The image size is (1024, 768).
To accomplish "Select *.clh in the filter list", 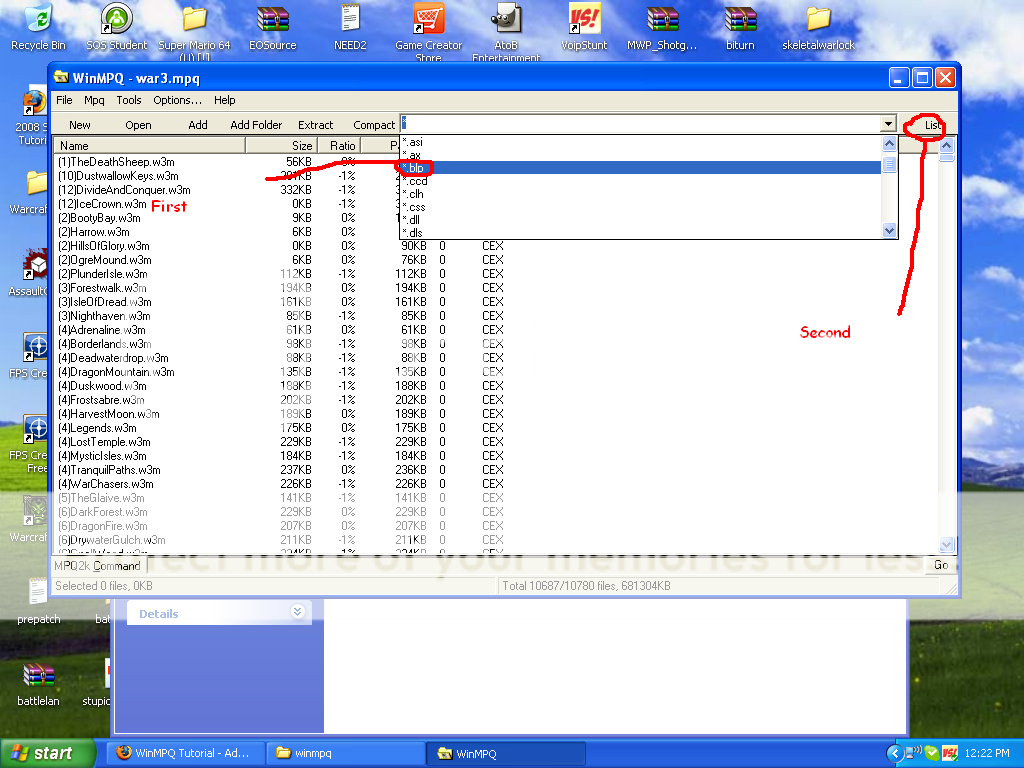I will [x=640, y=194].
